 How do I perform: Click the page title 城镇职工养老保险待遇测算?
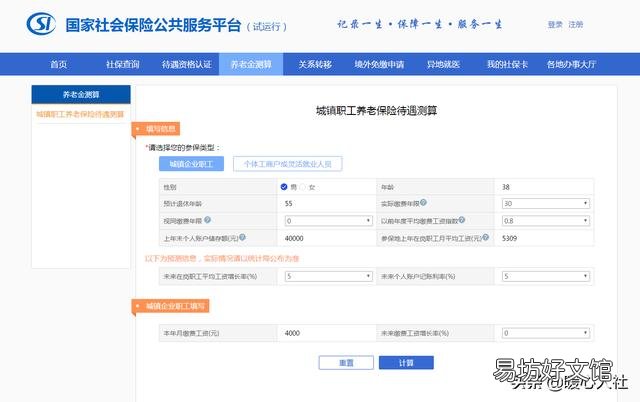tap(376, 111)
